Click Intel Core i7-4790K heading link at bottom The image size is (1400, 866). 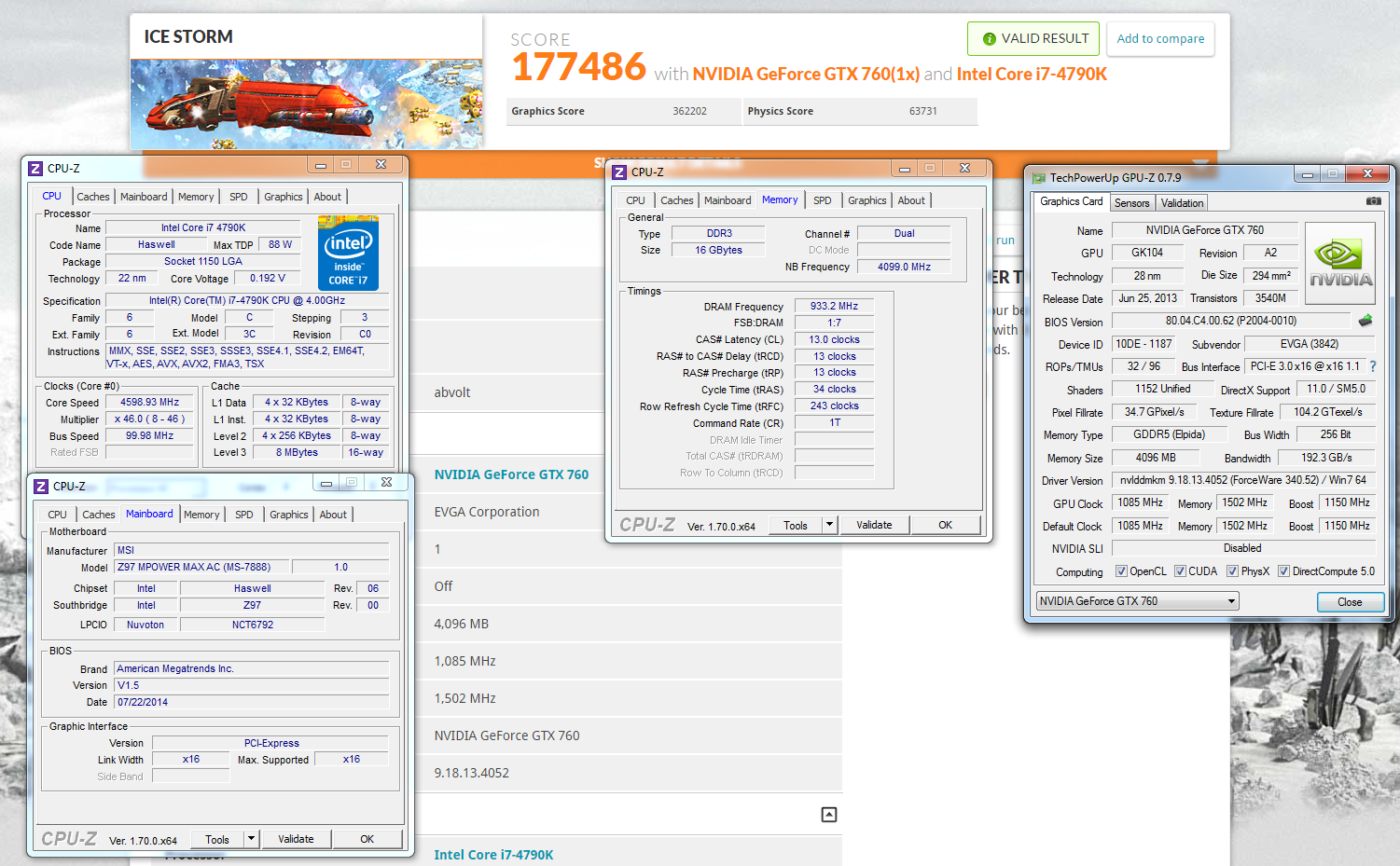493,855
